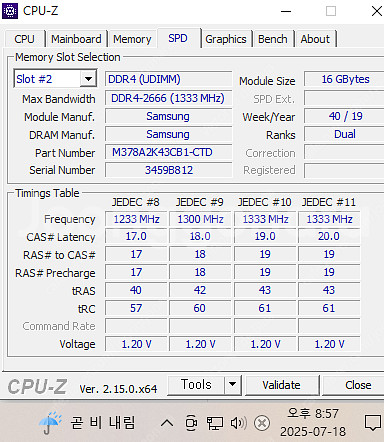Click the volume speaker tray icon
384x442 pixels.
tap(238, 423)
